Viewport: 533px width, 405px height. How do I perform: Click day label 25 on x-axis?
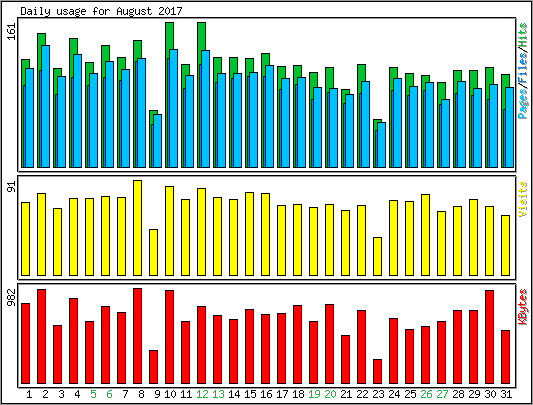tap(410, 394)
